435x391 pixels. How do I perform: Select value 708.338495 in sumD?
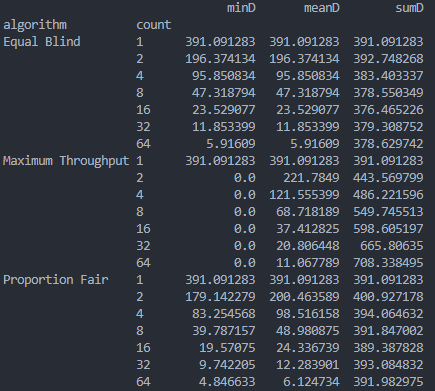point(388,263)
